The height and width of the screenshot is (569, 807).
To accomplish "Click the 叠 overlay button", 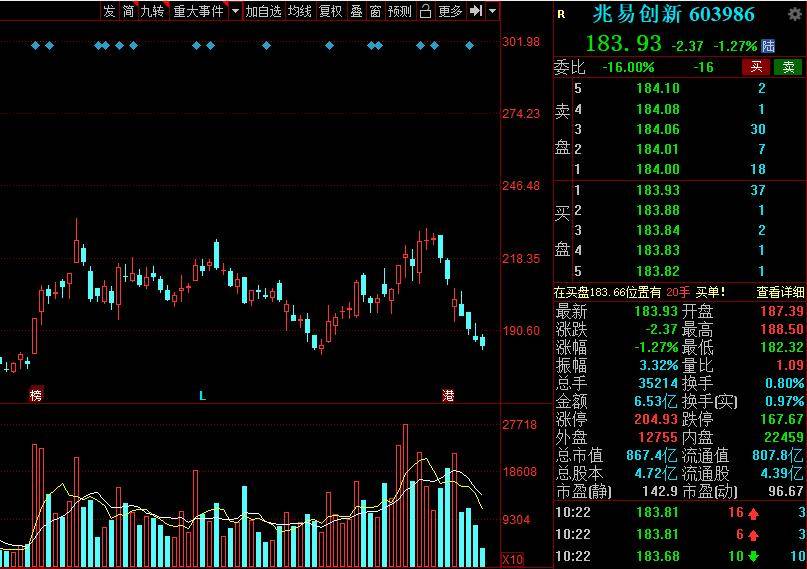I will tap(356, 11).
